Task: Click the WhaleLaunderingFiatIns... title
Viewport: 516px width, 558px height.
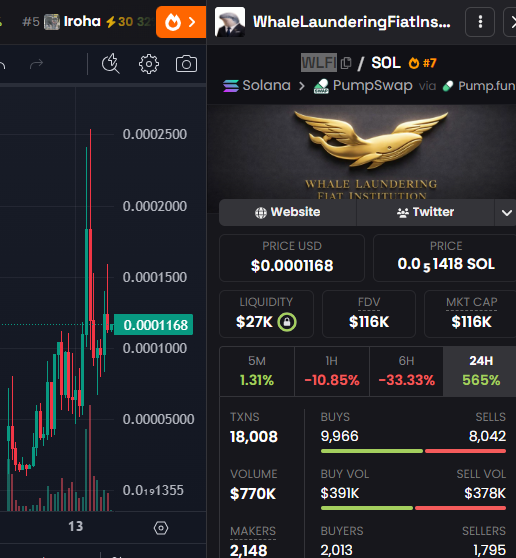Action: [352, 22]
